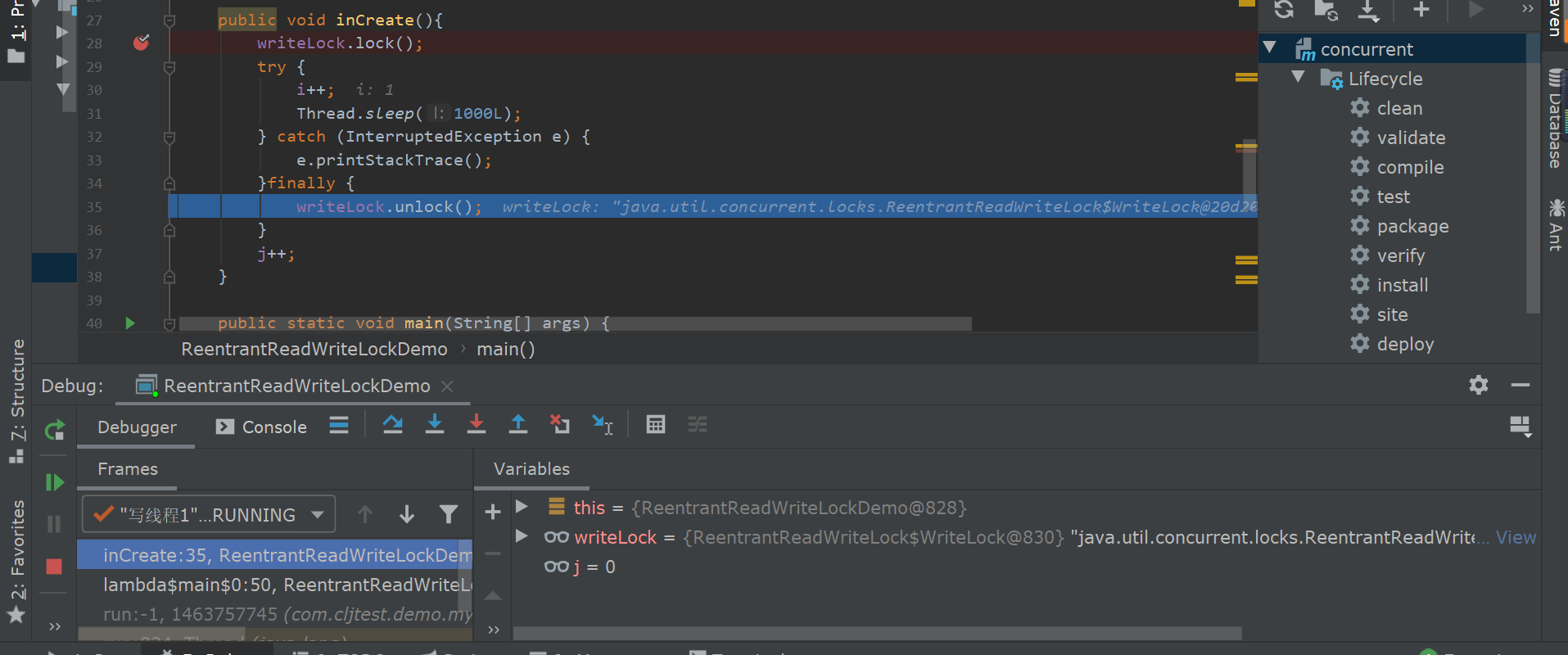Click the Run Maven Build icon
Viewport: 1568px width, 655px height.
coord(1475,10)
